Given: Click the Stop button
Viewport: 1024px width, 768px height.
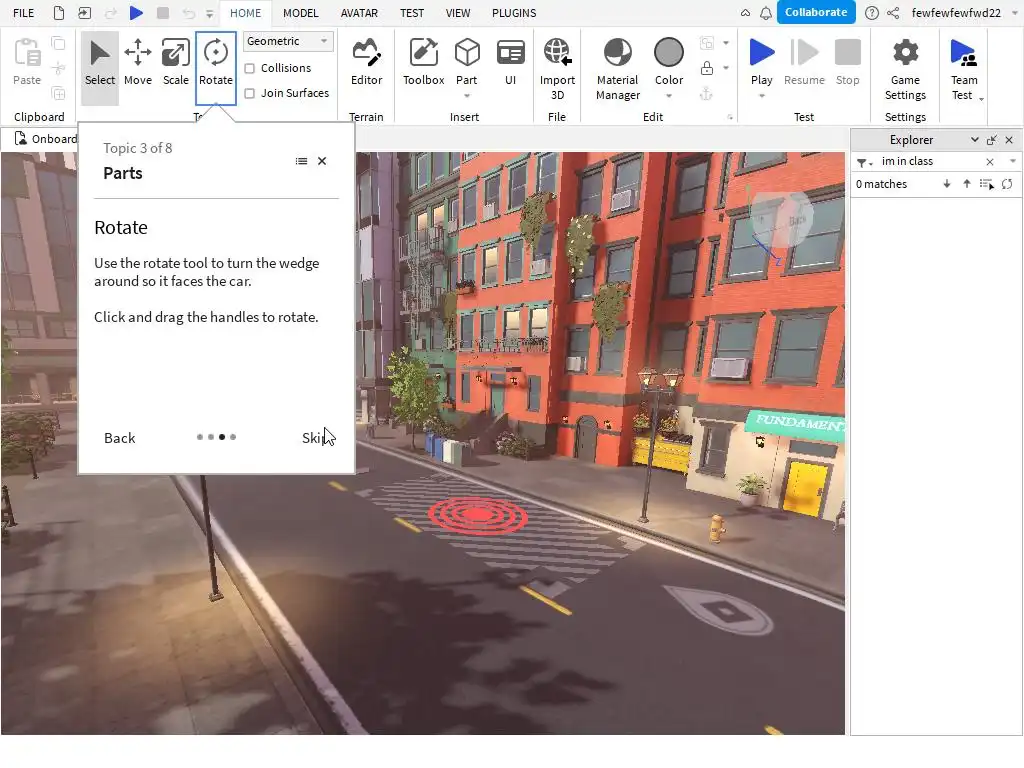Looking at the screenshot, I should (x=848, y=63).
